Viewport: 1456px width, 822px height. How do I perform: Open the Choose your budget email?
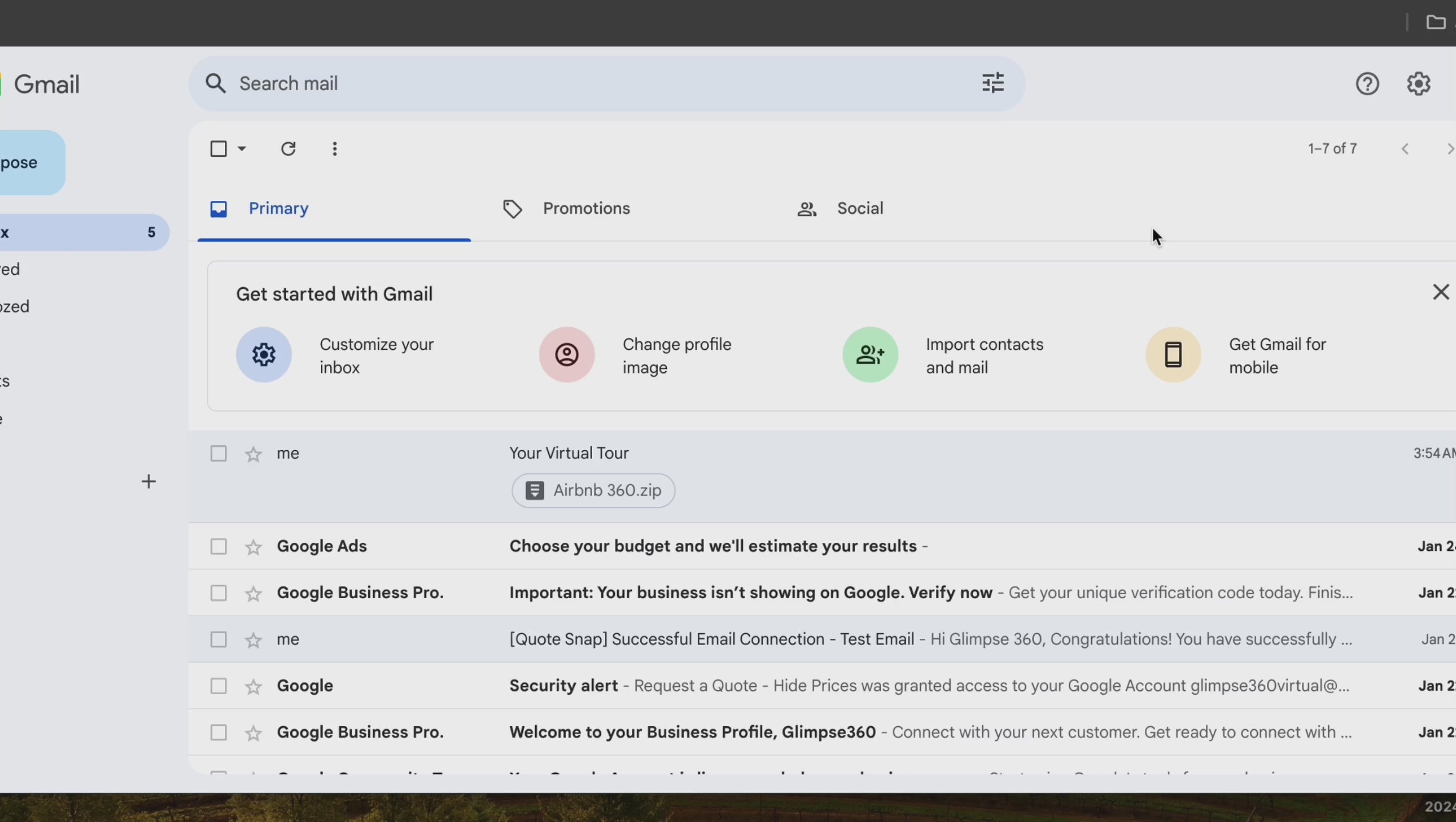(822, 547)
